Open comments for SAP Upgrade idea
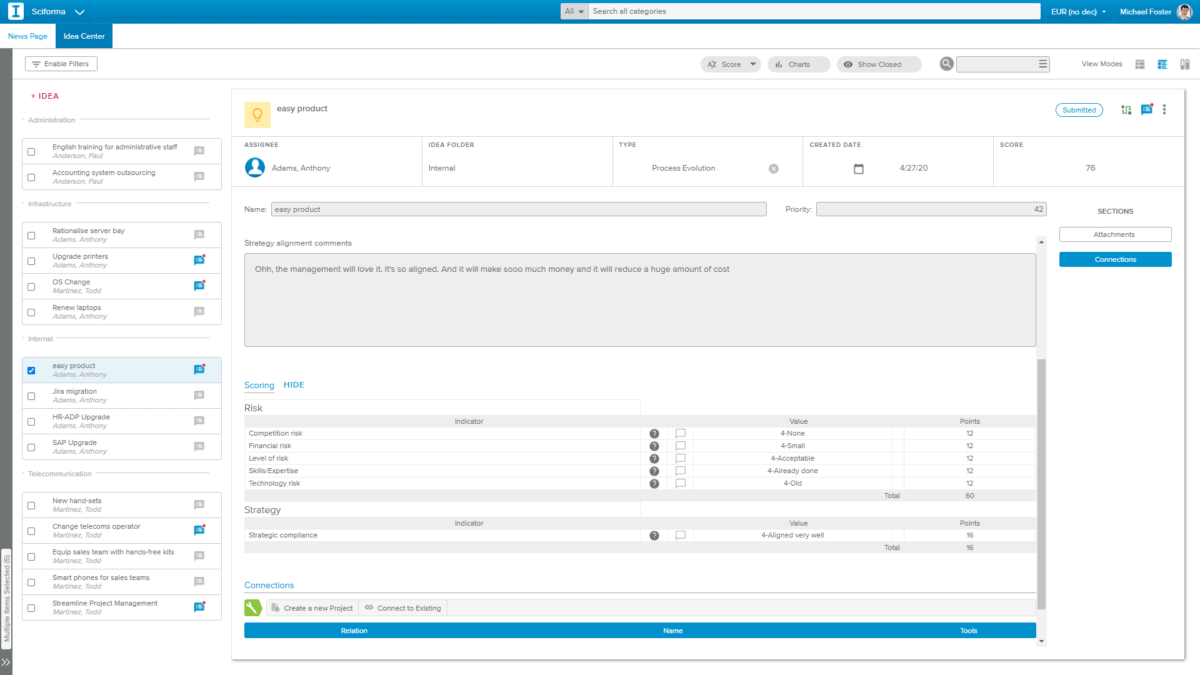Screen dimensions: 1200x675 (x=199, y=446)
